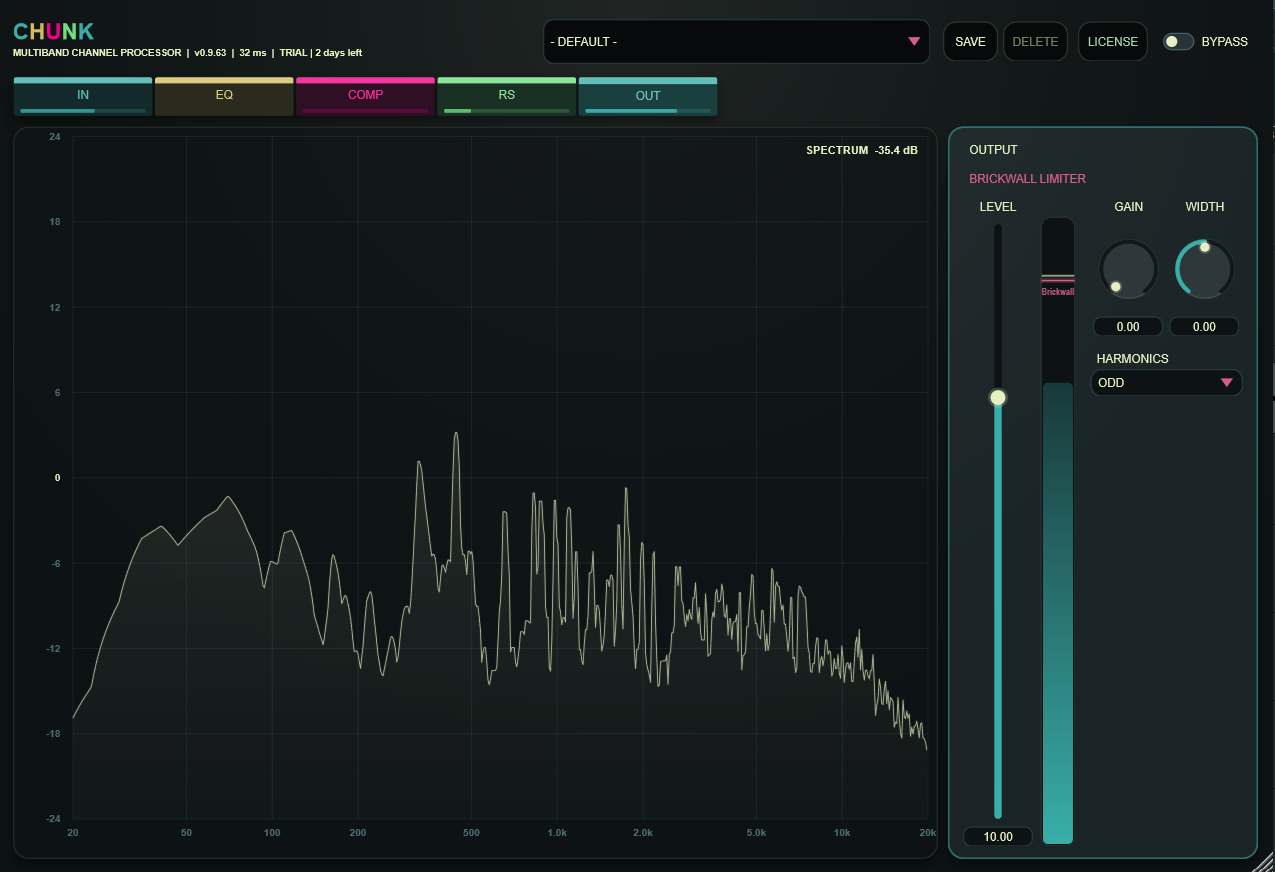Screen dimensions: 1275x872
Task: Click the window resize grip corner
Action: click(1264, 861)
